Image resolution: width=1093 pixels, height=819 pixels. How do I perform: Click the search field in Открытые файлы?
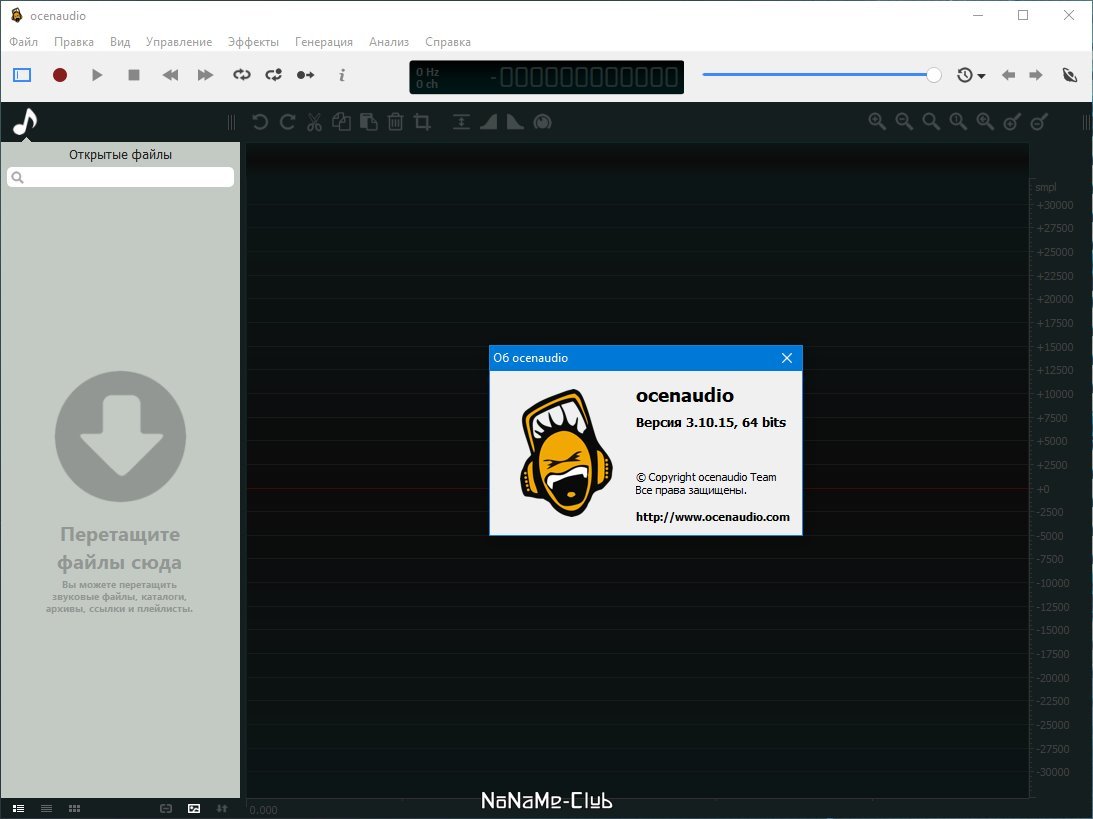(x=121, y=177)
